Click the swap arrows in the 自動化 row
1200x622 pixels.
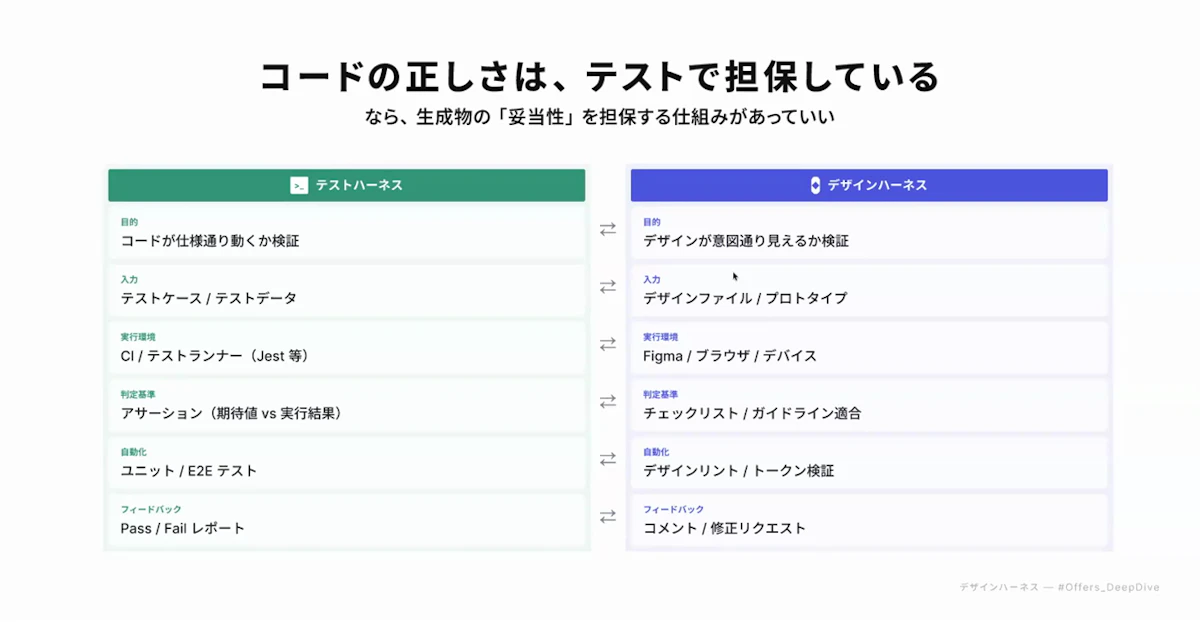tap(608, 459)
